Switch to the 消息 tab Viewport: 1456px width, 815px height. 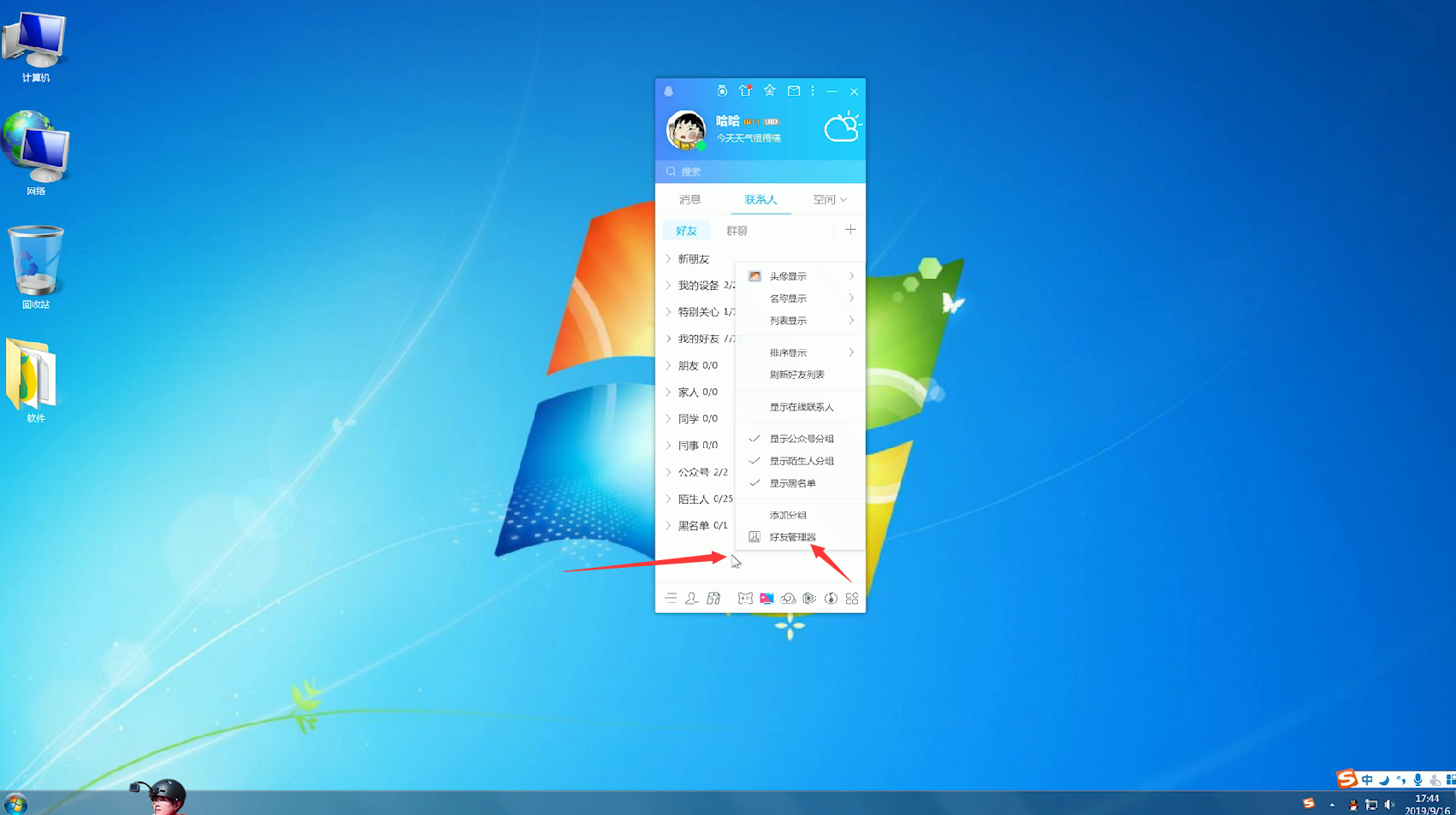pos(690,199)
